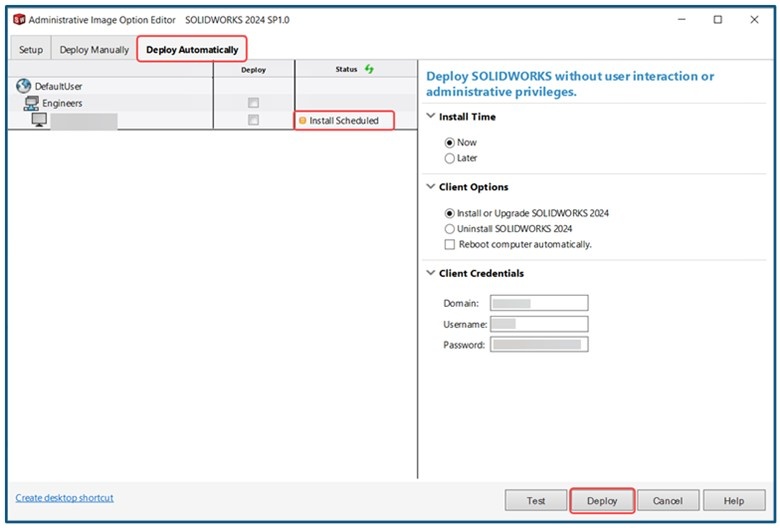The height and width of the screenshot is (528, 780).
Task: Click the SOLIDWORKS app icon in title bar
Action: 19,19
